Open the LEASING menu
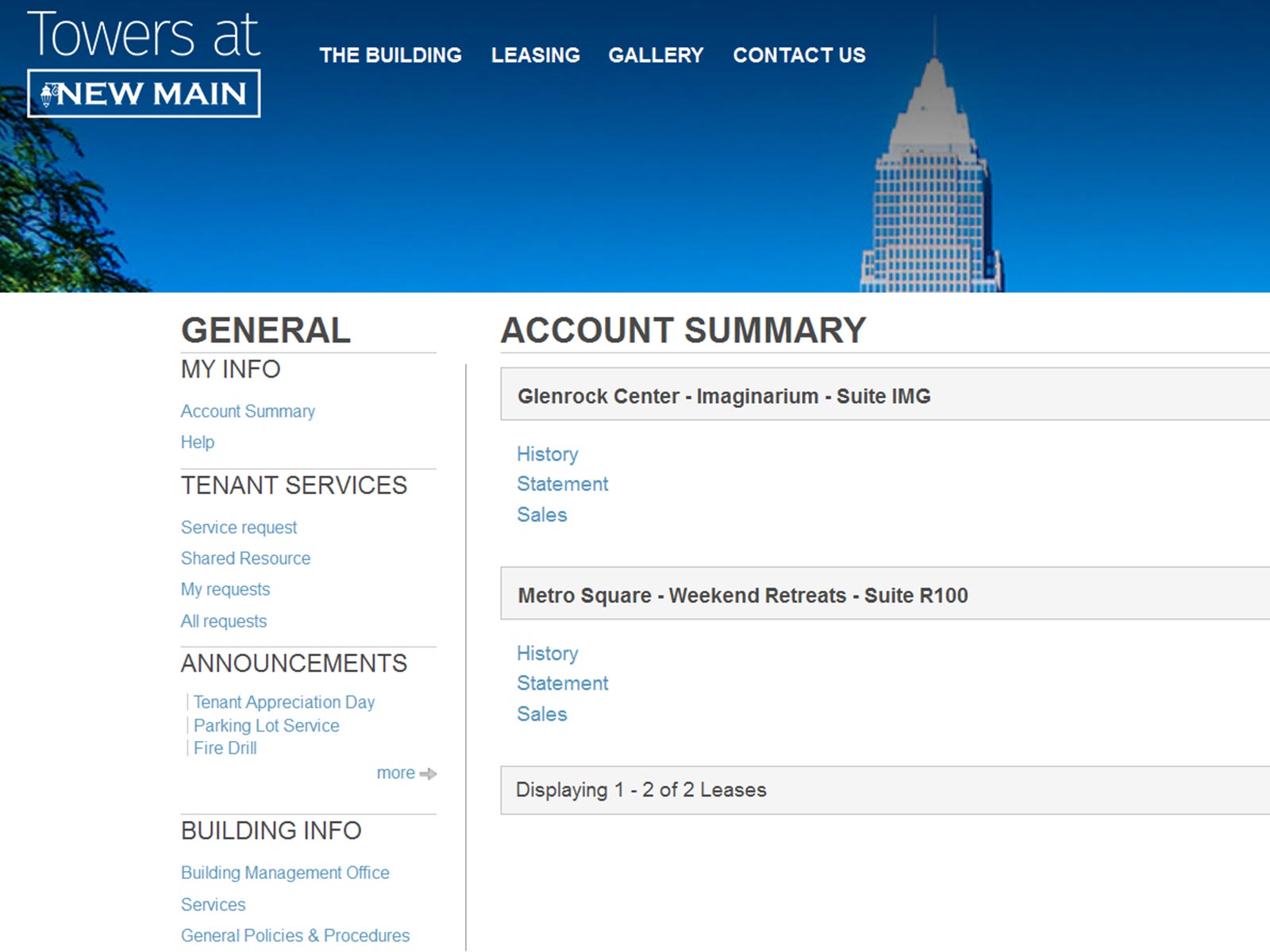Viewport: 1270px width, 952px height. pos(536,55)
